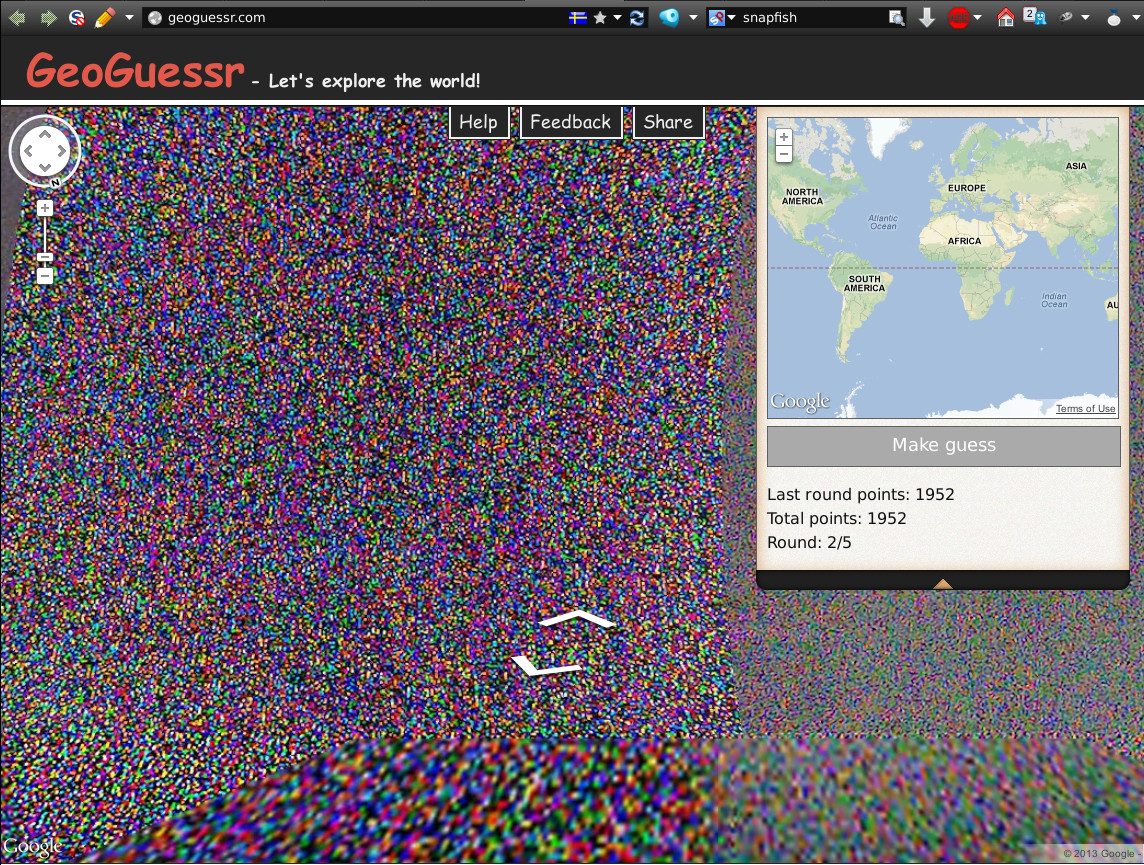Zoom out street view with minus button
Image resolution: width=1144 pixels, height=865 pixels.
45,276
